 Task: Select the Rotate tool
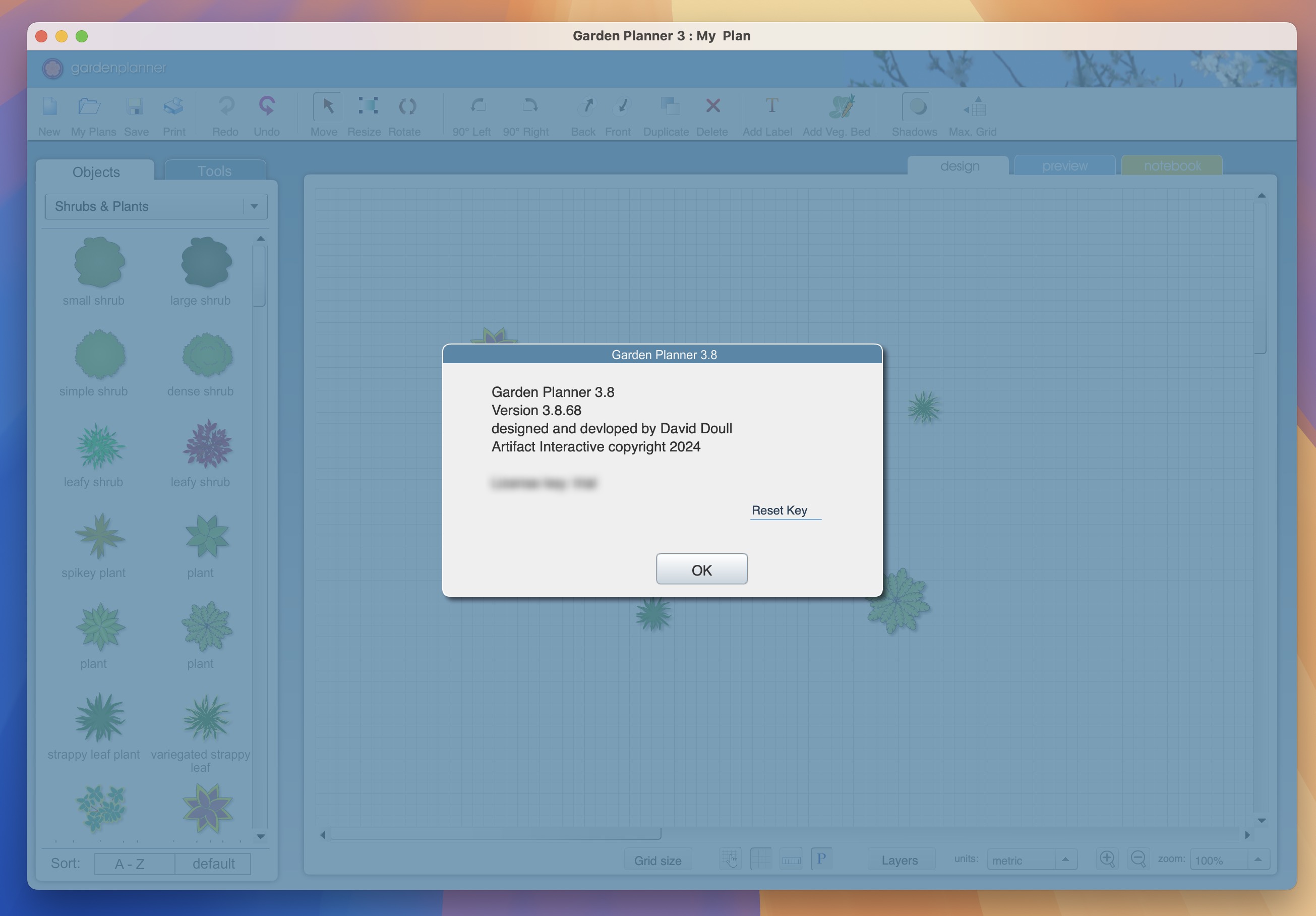tap(407, 106)
